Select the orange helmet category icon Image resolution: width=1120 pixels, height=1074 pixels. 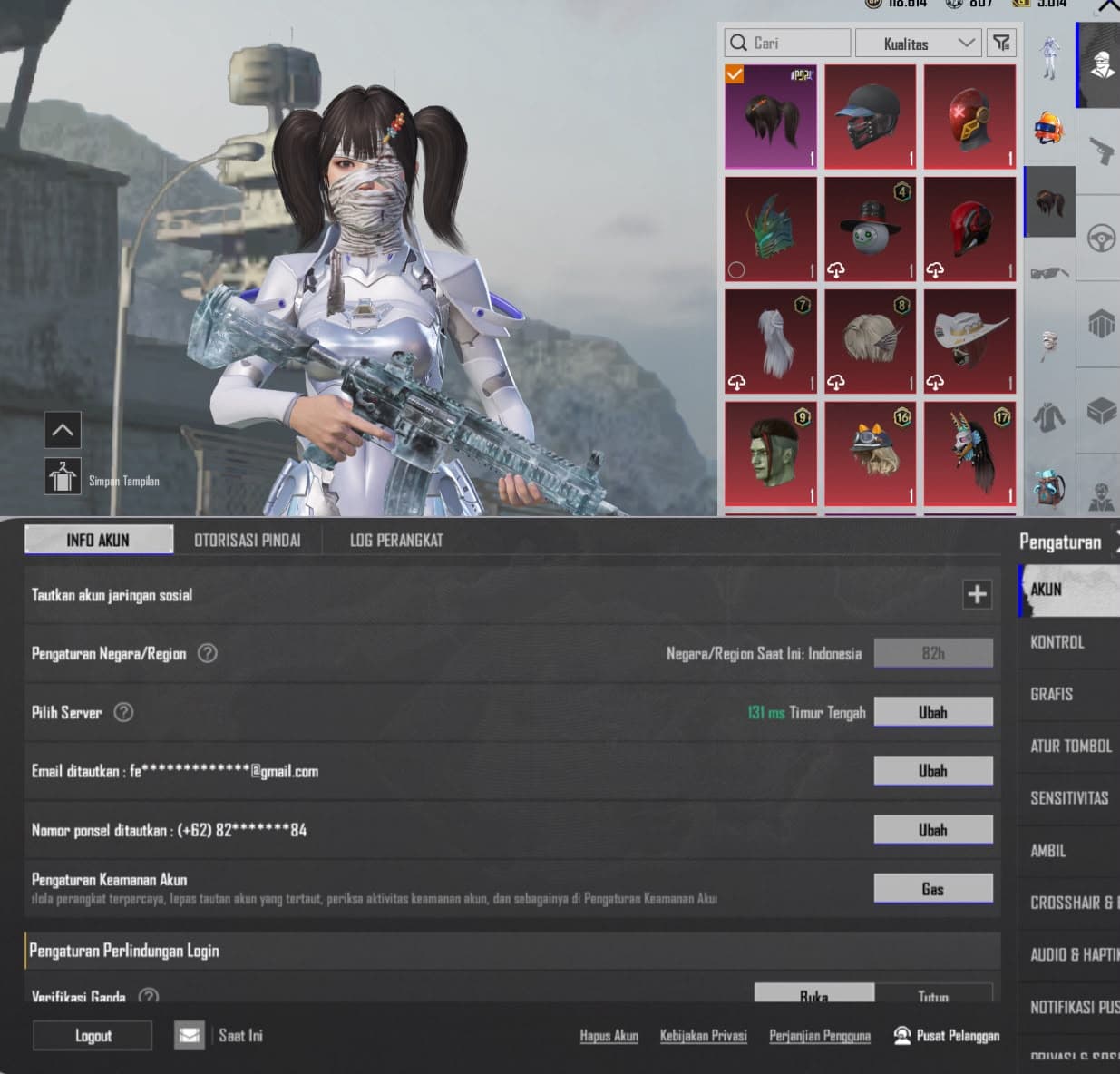click(1049, 128)
